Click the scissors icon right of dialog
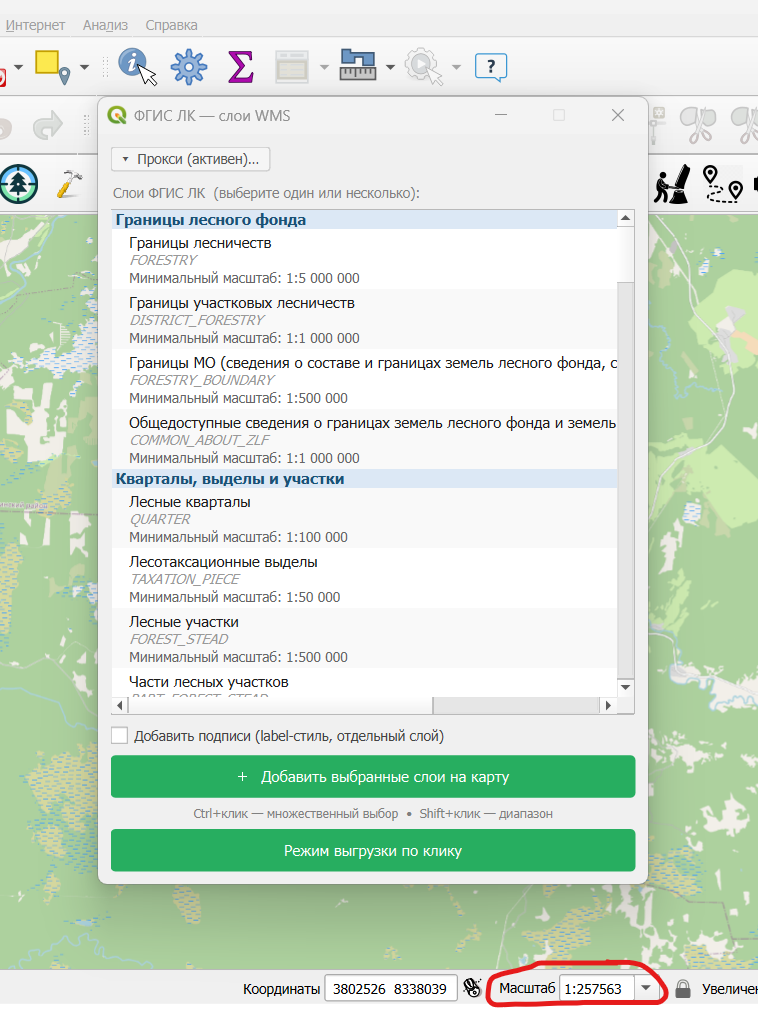The height and width of the screenshot is (1009, 758). tap(698, 125)
